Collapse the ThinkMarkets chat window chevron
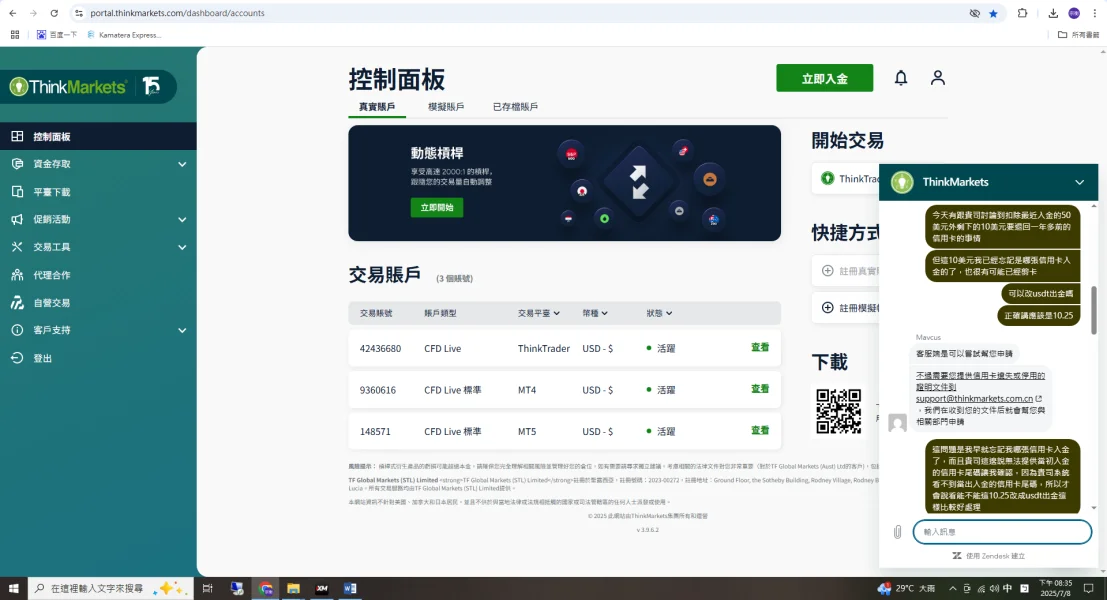The width and height of the screenshot is (1107, 600). [x=1079, y=182]
